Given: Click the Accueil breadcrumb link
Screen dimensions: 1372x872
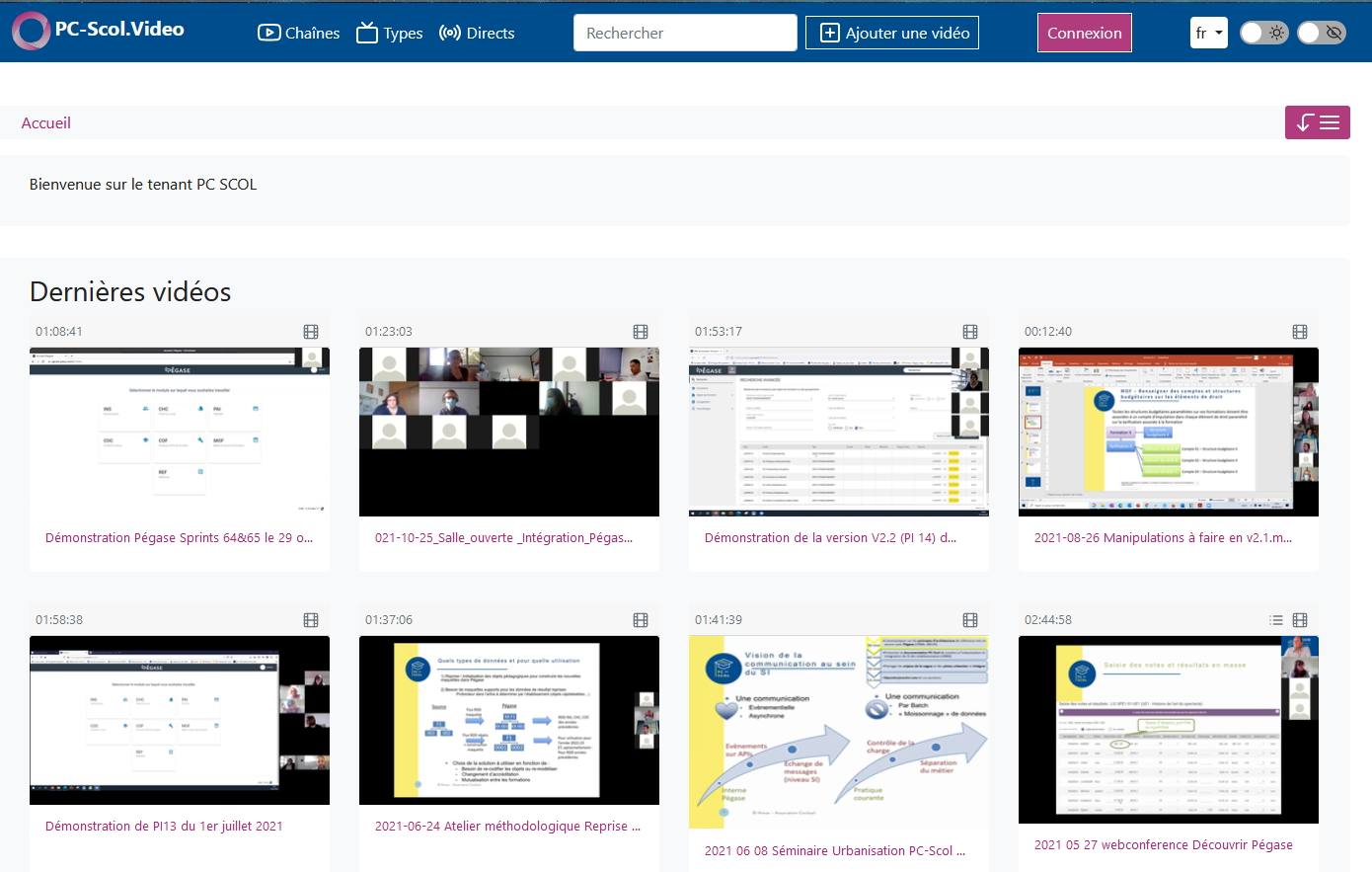Looking at the screenshot, I should (x=46, y=123).
